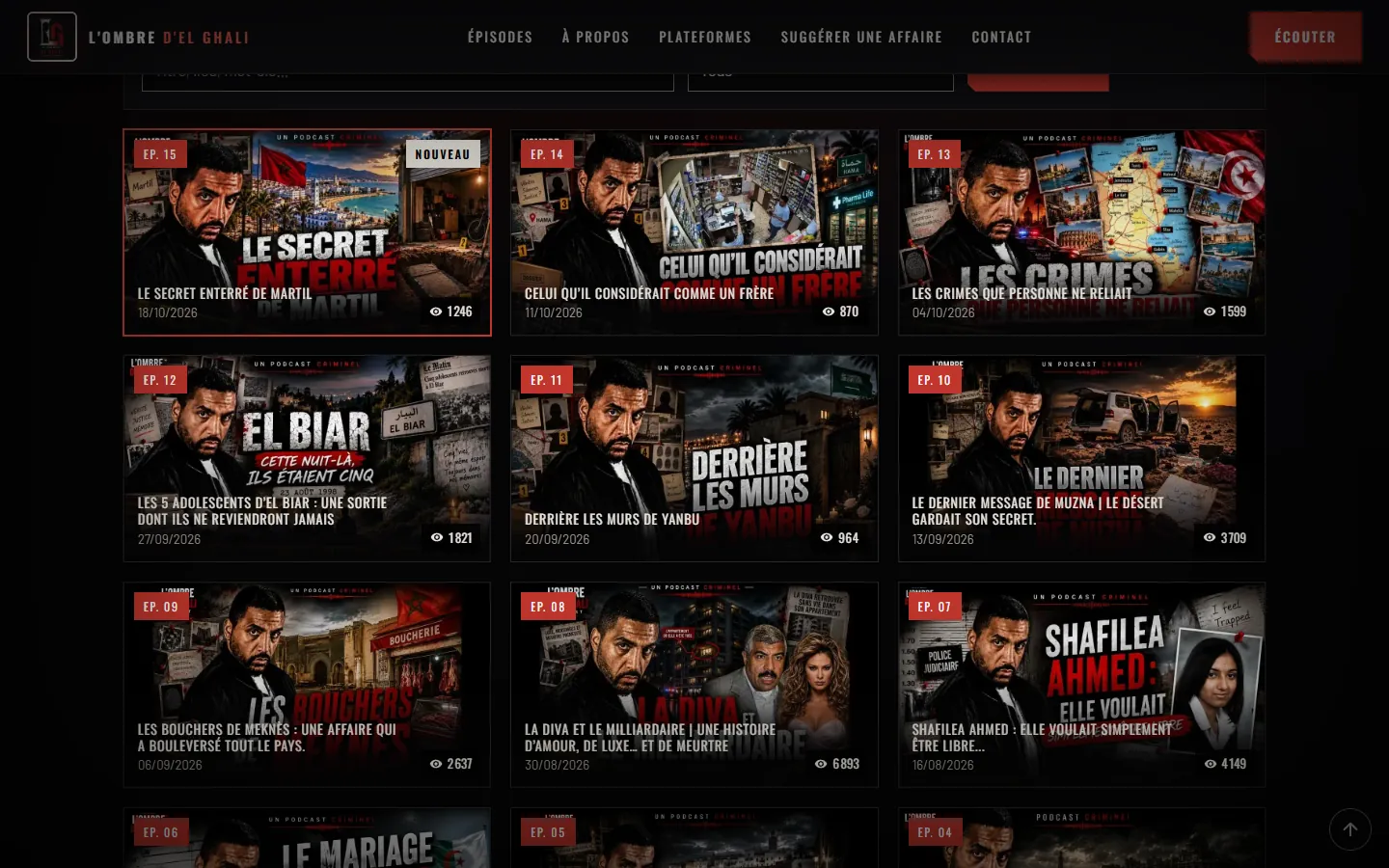The height and width of the screenshot is (868, 1389).
Task: Click the NOUVEAU badge on episode 15
Action: point(443,154)
